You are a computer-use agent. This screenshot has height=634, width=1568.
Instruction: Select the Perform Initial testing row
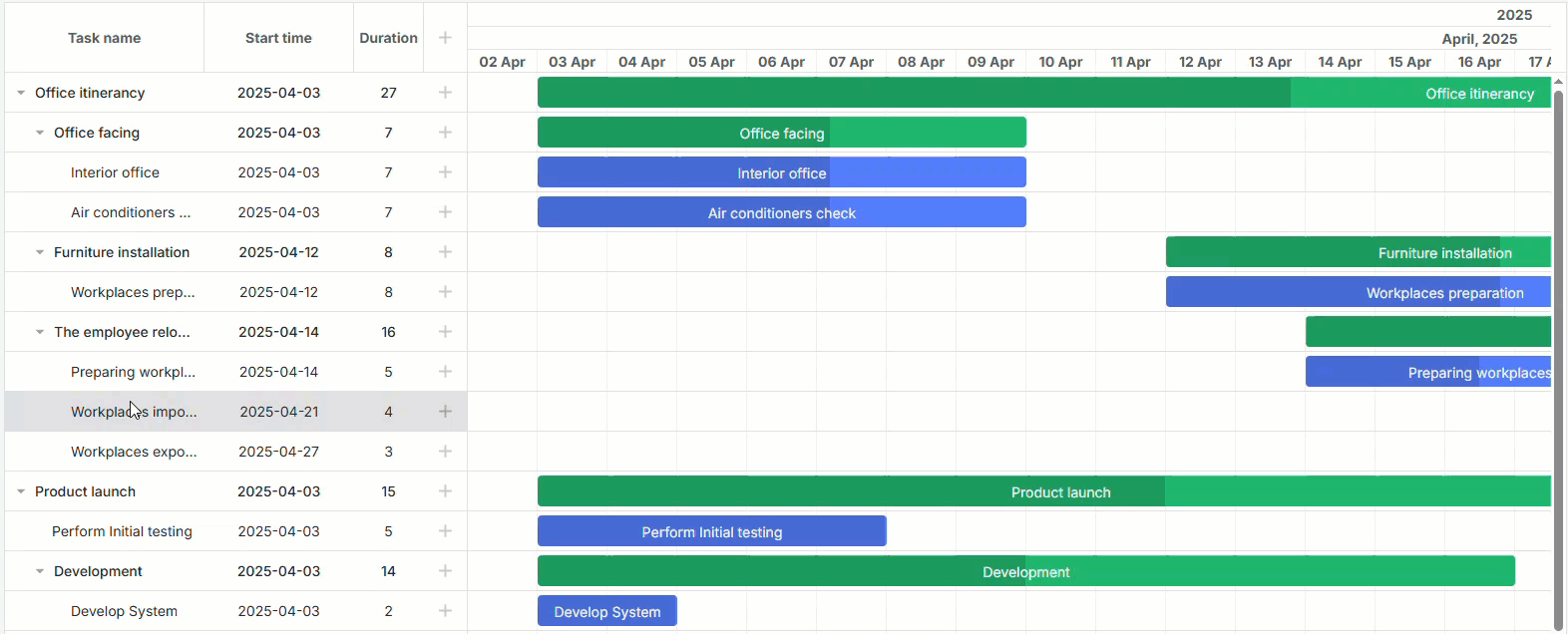[235, 531]
